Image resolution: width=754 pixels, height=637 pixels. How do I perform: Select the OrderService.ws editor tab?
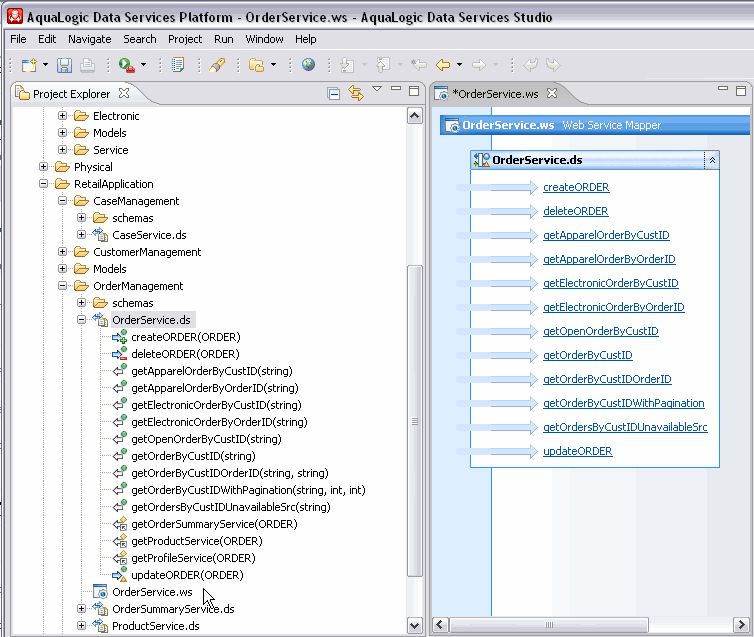pyautogui.click(x=498, y=94)
